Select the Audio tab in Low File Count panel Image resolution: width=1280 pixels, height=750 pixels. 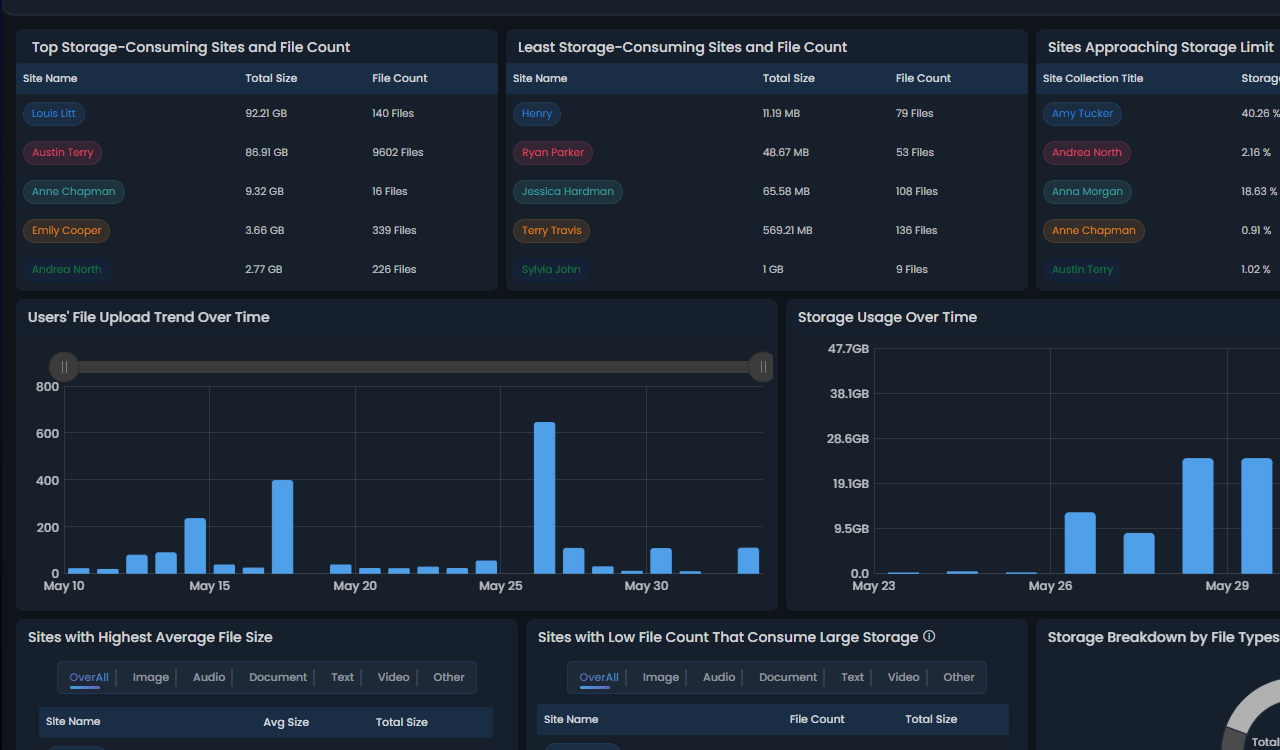[x=717, y=677]
